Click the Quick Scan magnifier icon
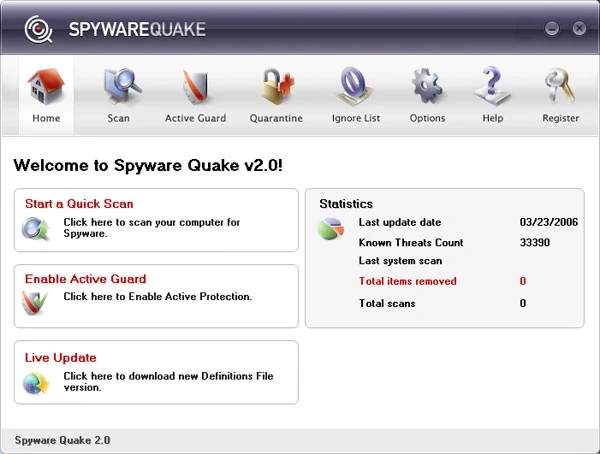The height and width of the screenshot is (454, 600). (x=35, y=230)
